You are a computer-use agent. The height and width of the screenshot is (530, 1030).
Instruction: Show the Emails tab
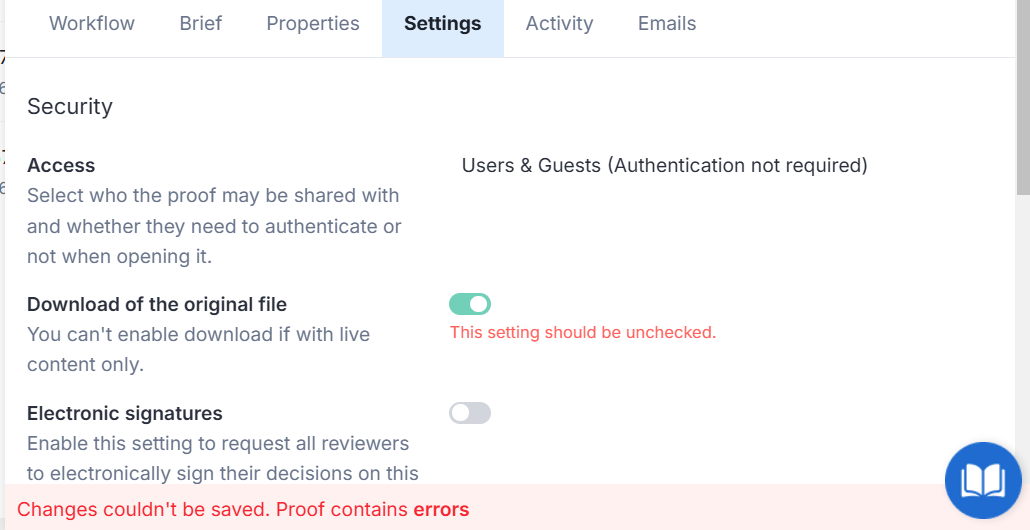coord(667,24)
